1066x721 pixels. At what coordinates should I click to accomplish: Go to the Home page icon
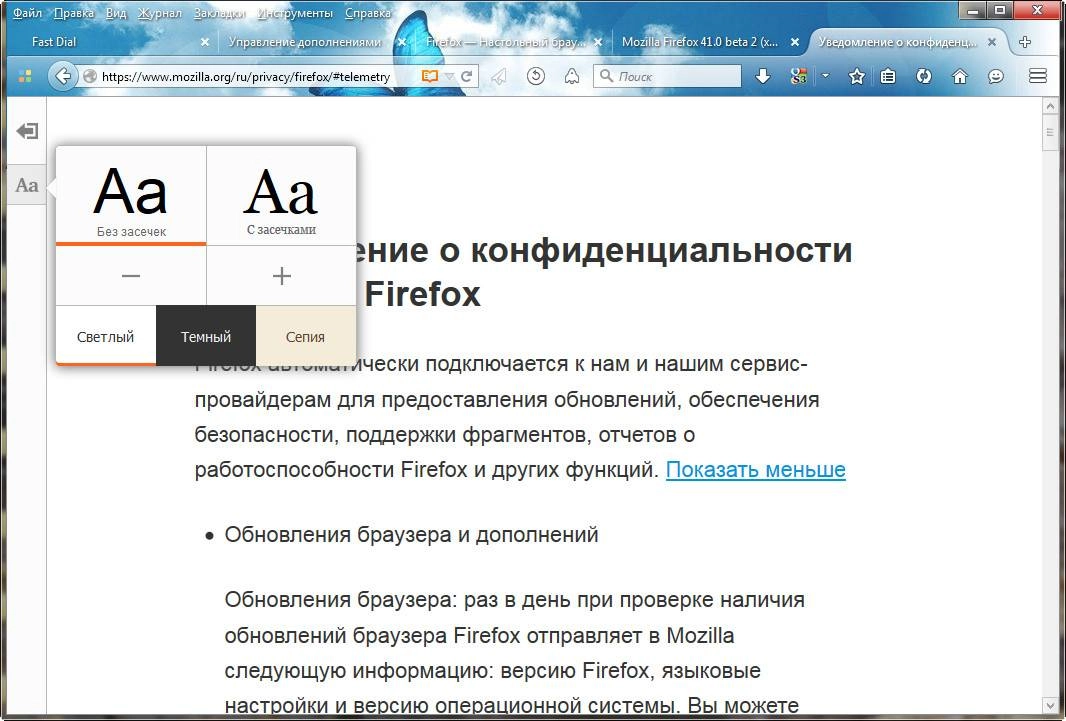pos(959,76)
